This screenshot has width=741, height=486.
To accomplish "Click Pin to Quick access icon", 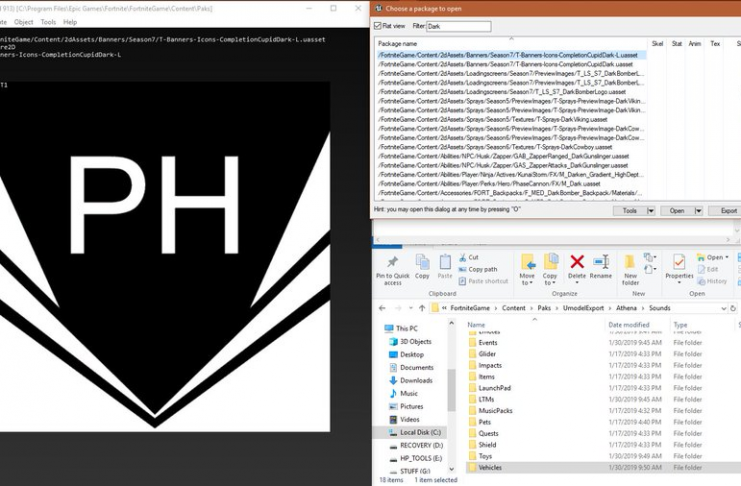I will tap(392, 262).
